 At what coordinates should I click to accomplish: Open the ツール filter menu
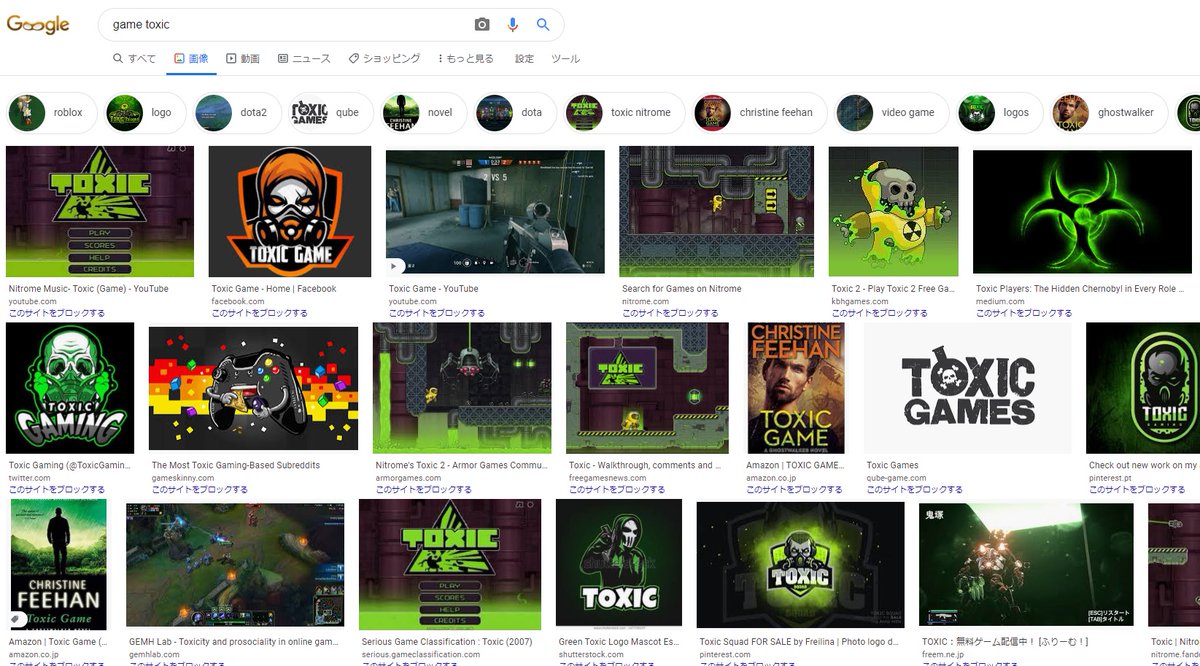click(566, 59)
